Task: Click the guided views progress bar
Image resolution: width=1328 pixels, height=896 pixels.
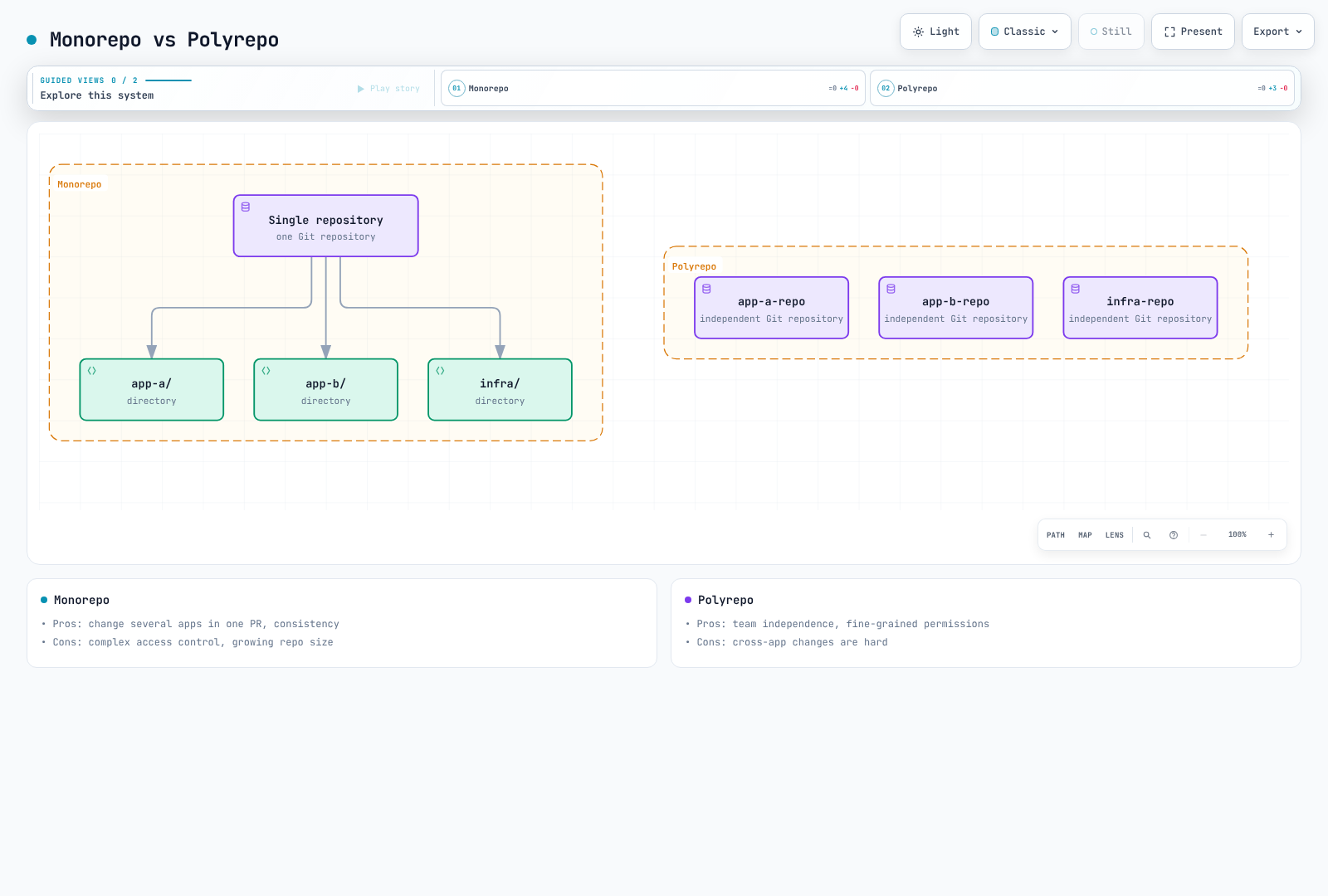Action: 168,80
